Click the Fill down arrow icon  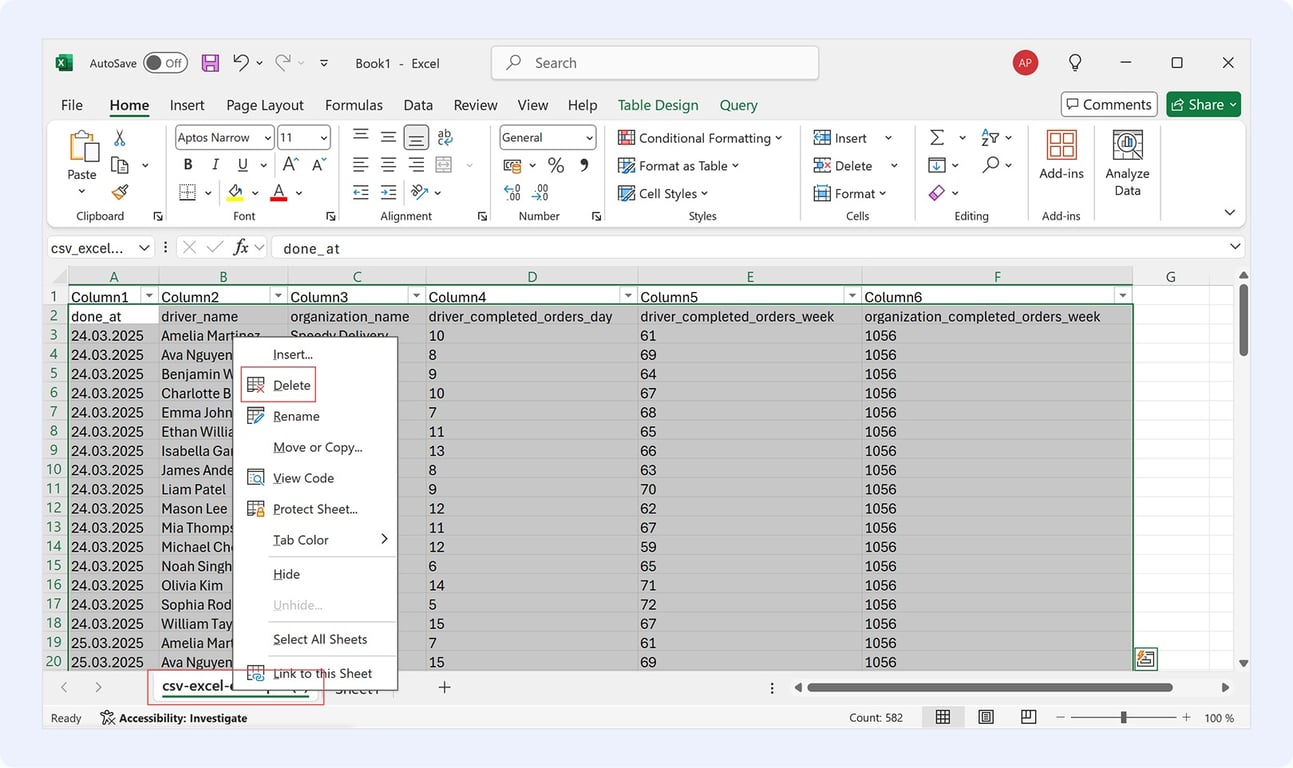pyautogui.click(x=937, y=165)
